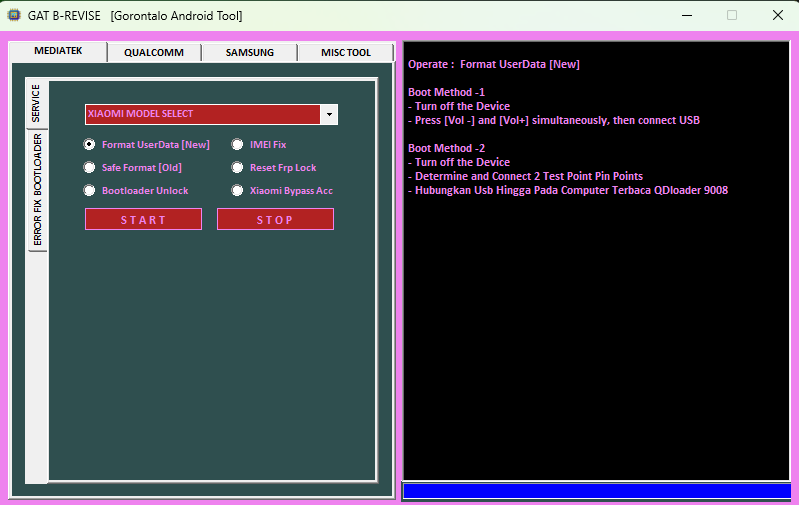This screenshot has height=505, width=799.
Task: Close the GAT B-REVISE window
Action: (778, 15)
